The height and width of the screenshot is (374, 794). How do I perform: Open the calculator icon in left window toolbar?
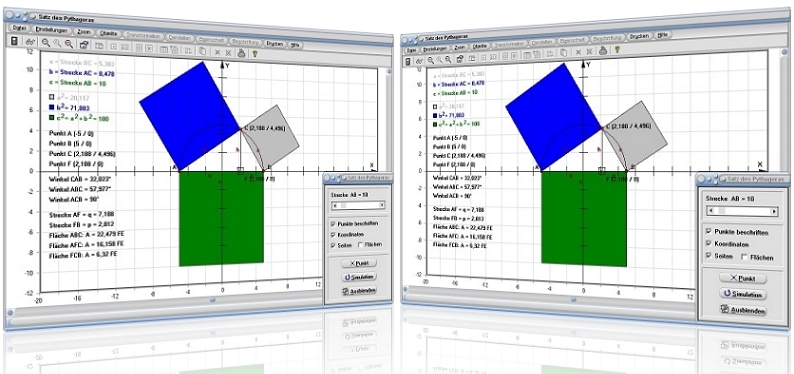14,41
